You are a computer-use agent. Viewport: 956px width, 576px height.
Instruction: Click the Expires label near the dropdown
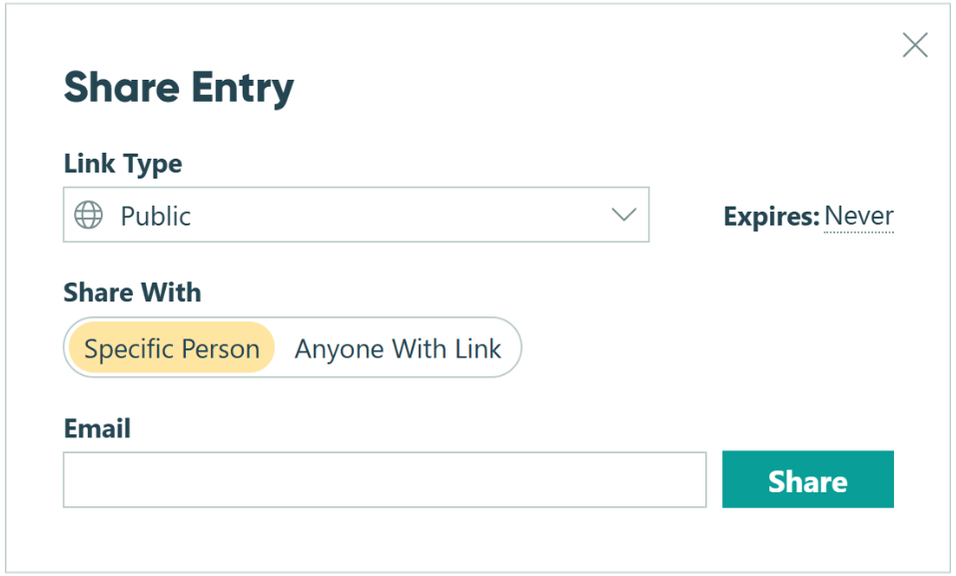pyautogui.click(x=770, y=215)
